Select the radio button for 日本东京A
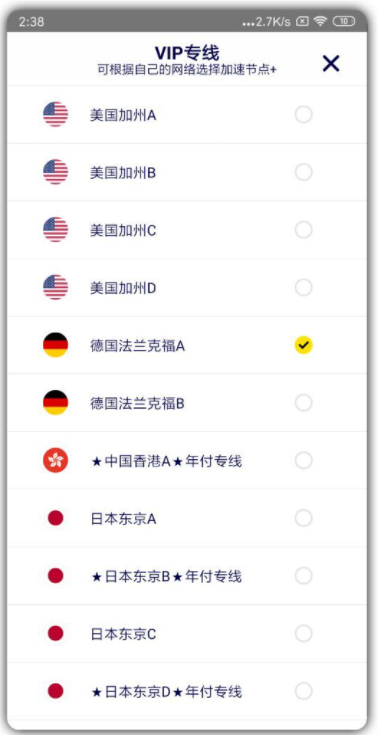 click(x=304, y=518)
